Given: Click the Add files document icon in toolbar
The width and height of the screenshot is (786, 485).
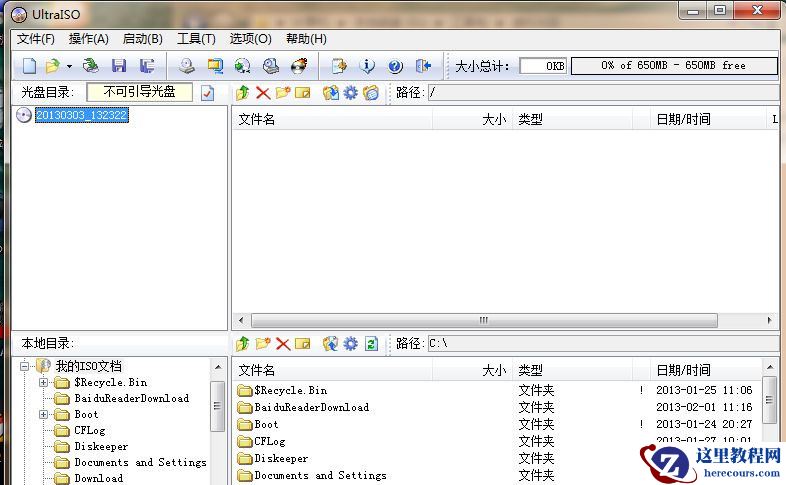Looking at the screenshot, I should 339,66.
